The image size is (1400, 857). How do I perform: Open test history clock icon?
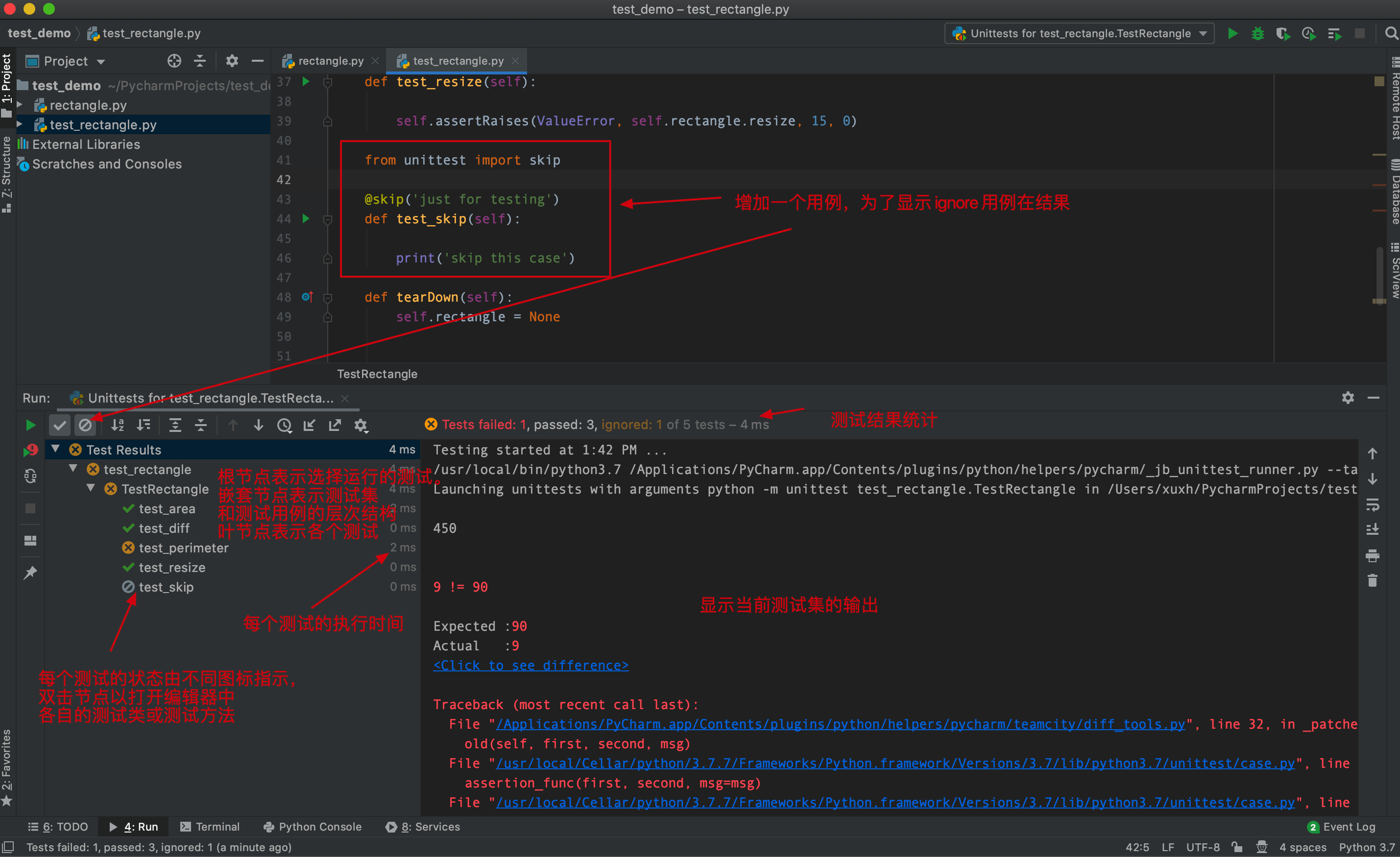point(284,425)
